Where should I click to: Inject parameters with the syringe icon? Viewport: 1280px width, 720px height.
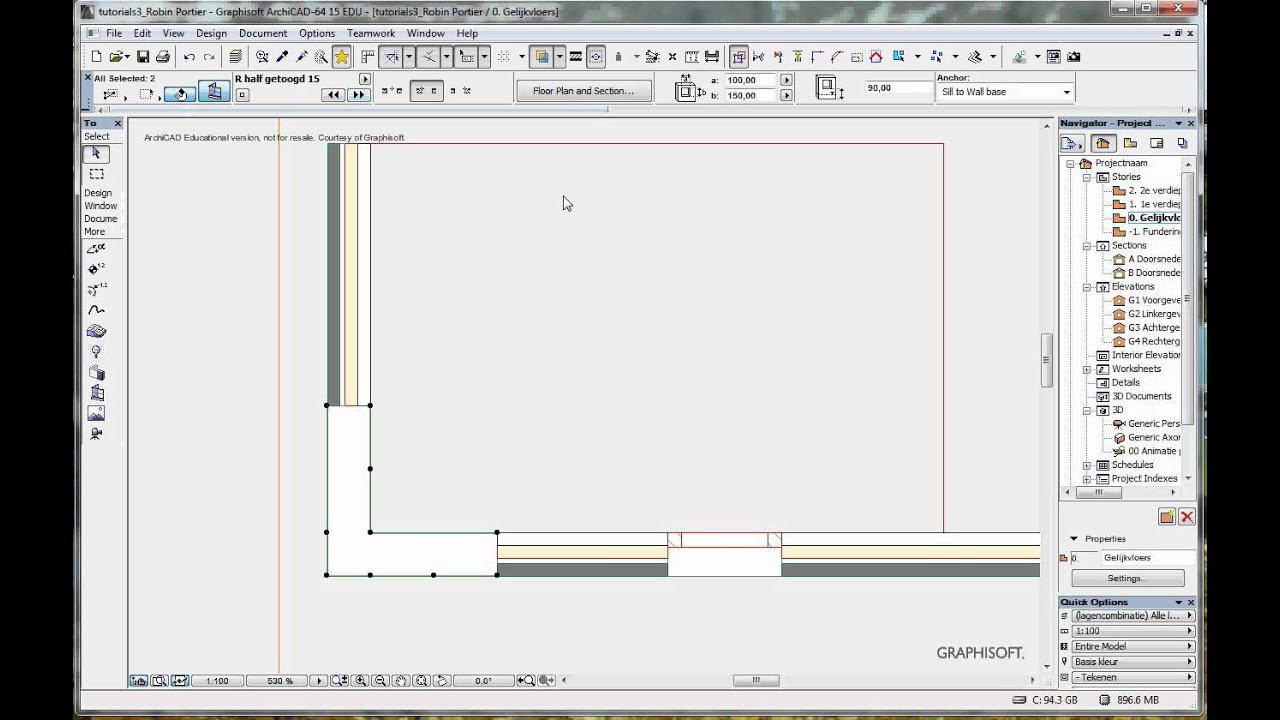301,57
